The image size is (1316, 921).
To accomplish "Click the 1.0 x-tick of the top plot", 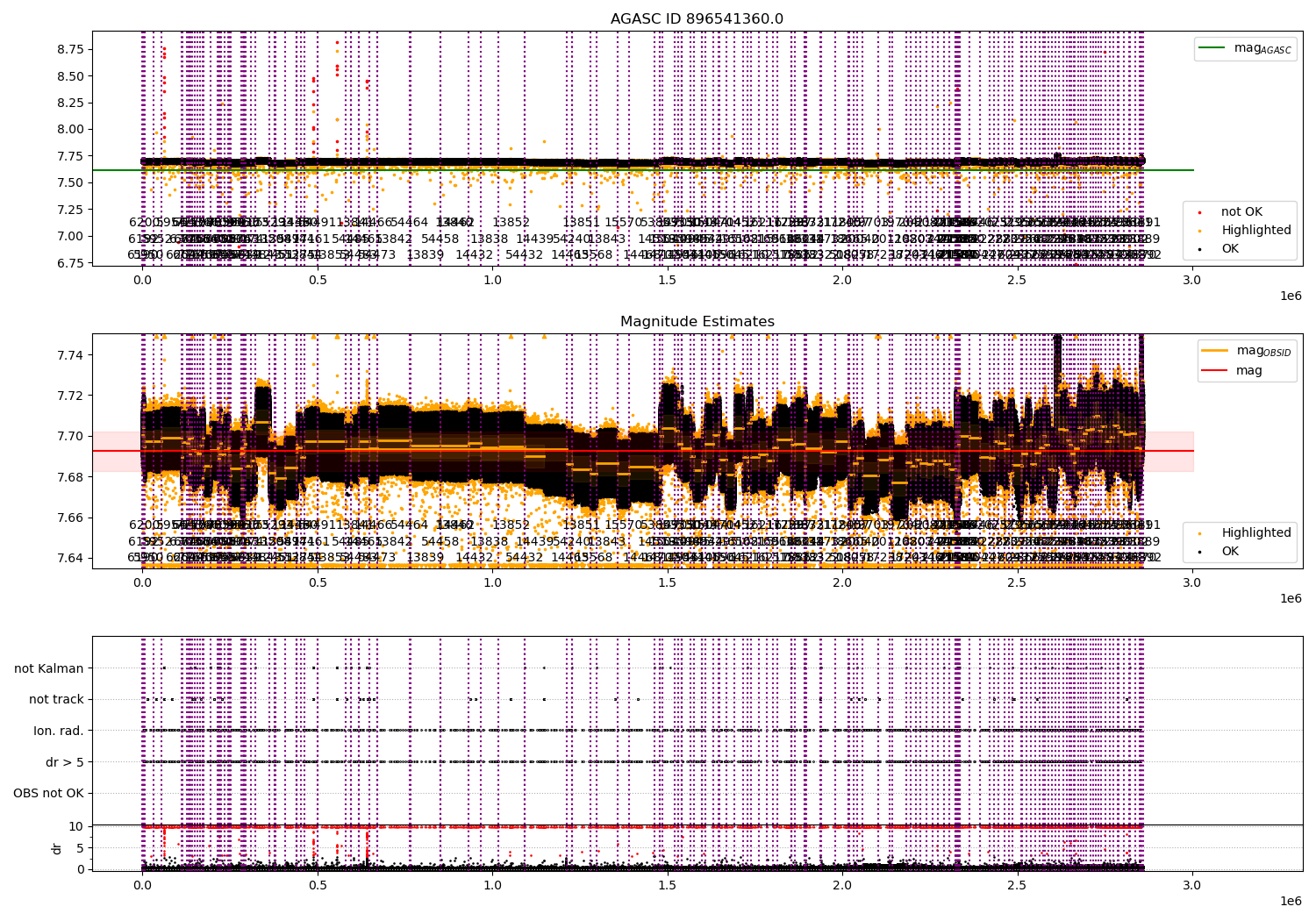I will coord(492,281).
